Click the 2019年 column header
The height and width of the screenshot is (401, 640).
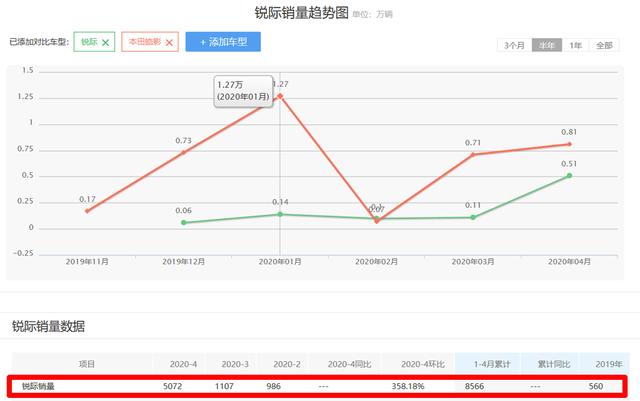[609, 364]
